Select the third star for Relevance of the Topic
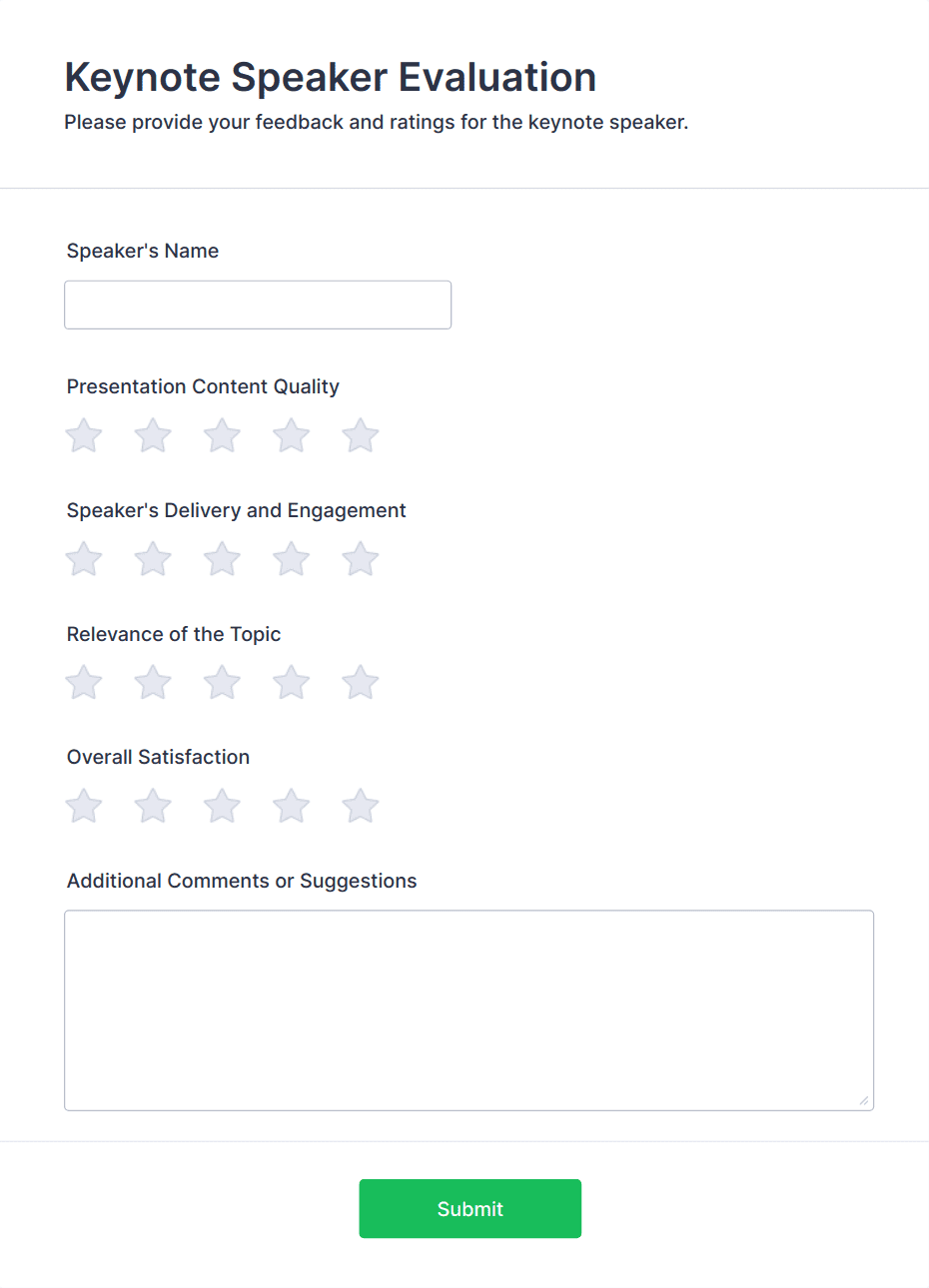Image resolution: width=929 pixels, height=1288 pixels. [221, 683]
